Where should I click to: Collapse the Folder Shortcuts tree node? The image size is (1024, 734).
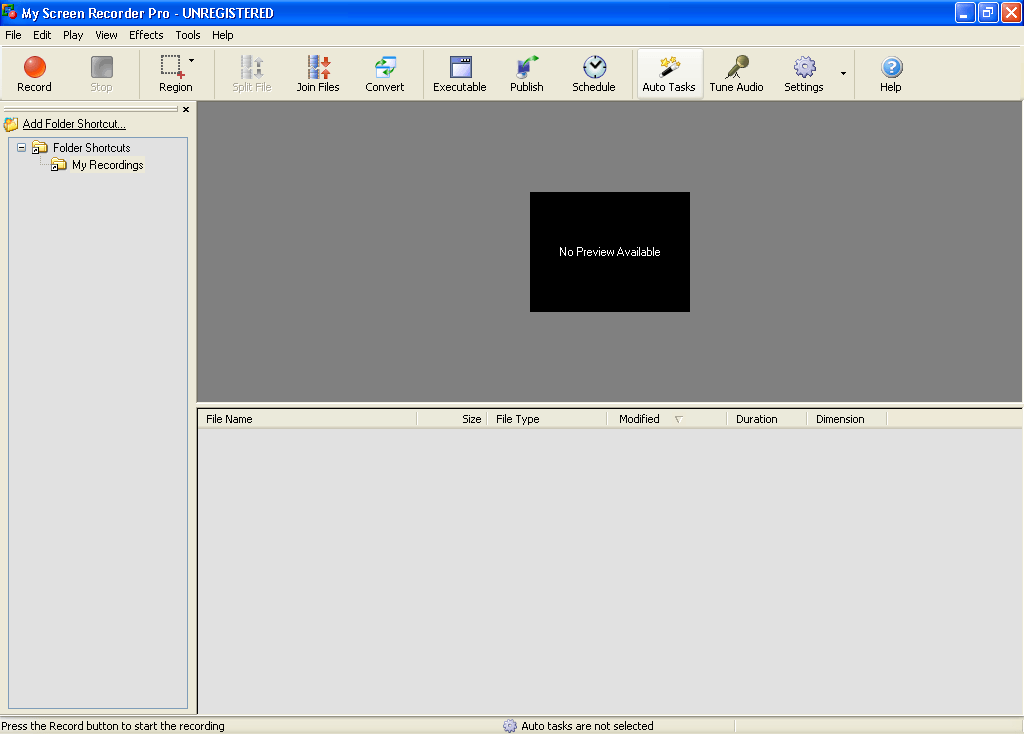(x=20, y=147)
